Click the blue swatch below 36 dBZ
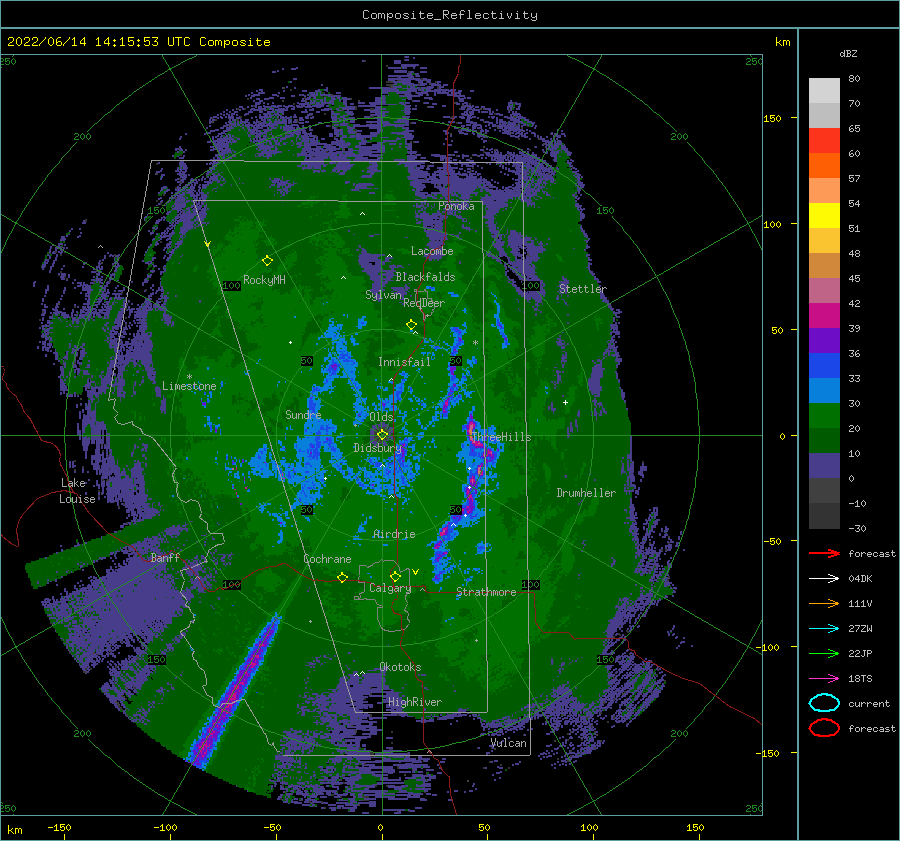This screenshot has width=900, height=841. [824, 366]
